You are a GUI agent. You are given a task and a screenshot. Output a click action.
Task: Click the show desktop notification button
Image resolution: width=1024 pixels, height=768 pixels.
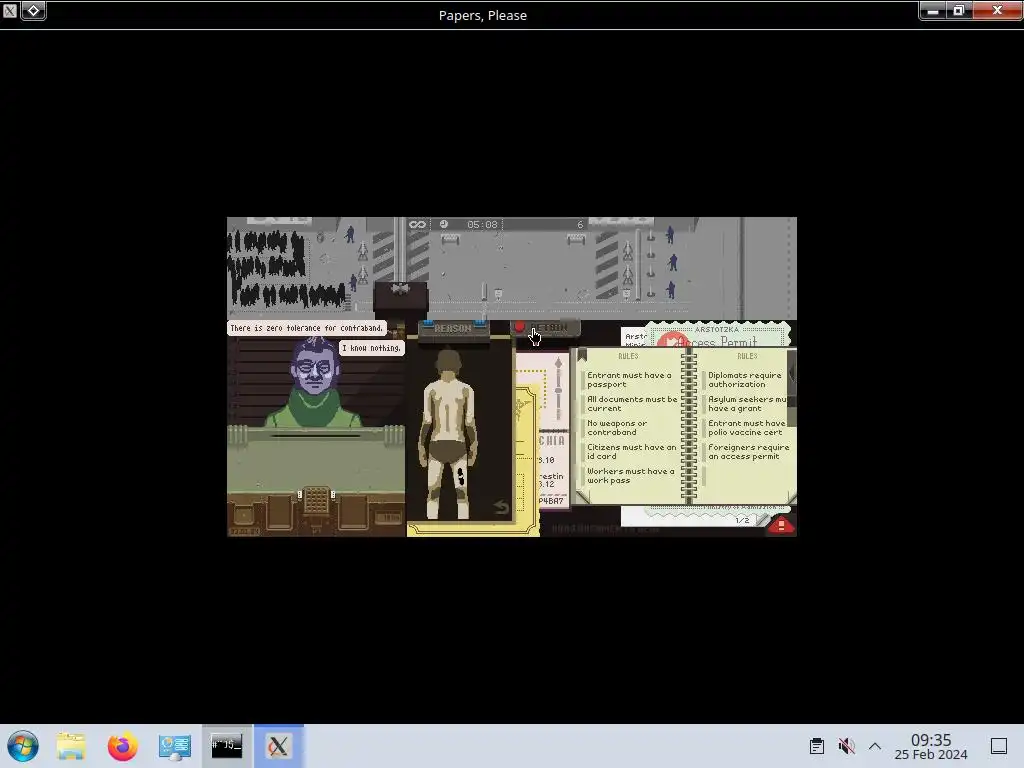[x=999, y=746]
